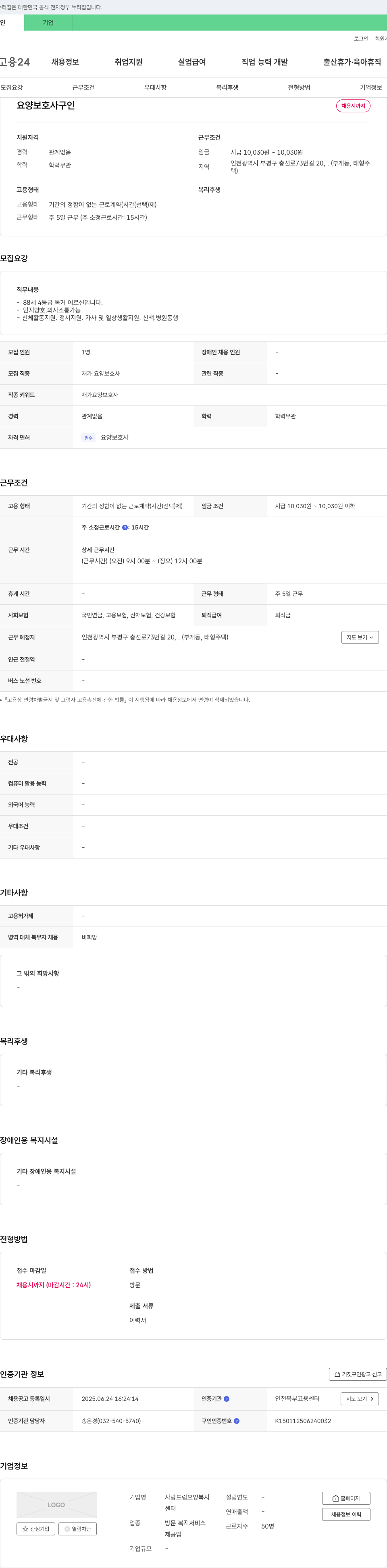
Task: Open 지도 보기 for 인천북부고용센터
Action: [x=360, y=1399]
